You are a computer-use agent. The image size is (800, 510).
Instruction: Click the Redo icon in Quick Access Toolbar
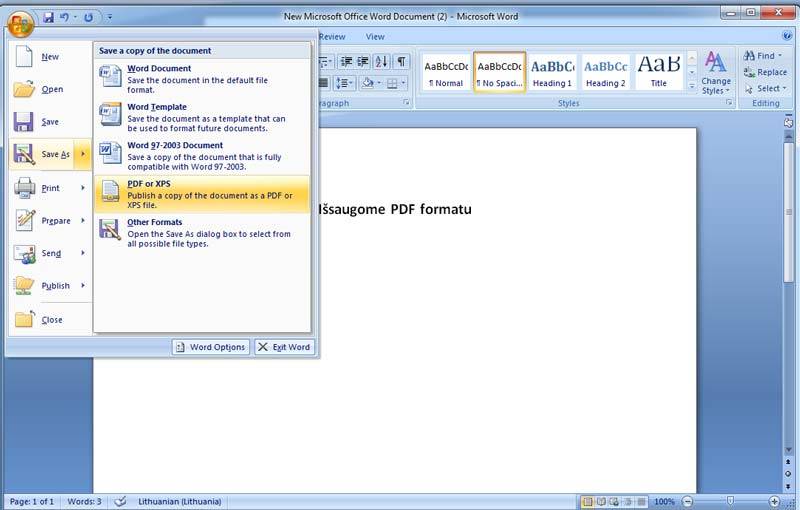click(x=88, y=17)
